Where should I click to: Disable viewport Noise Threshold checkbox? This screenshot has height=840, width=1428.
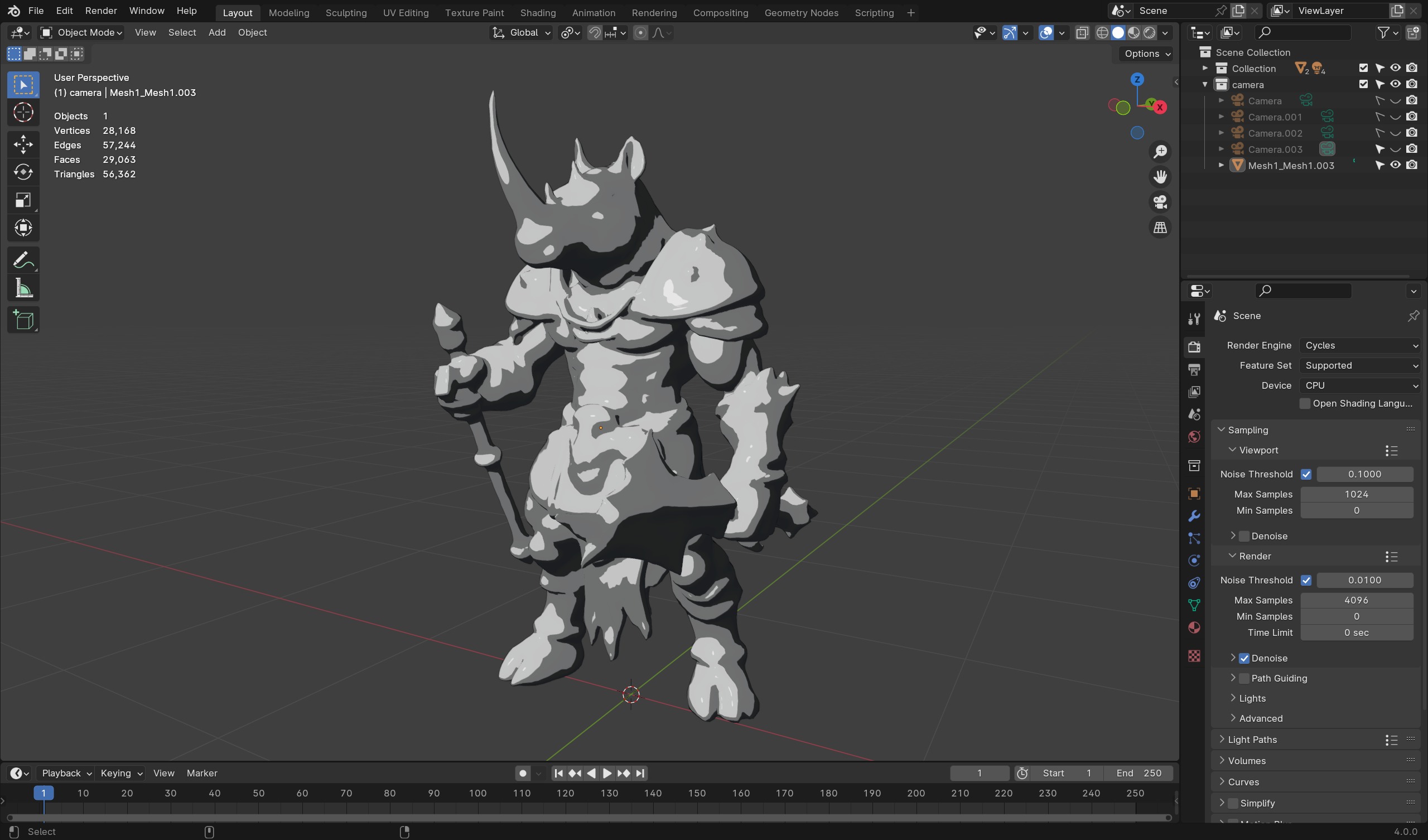[x=1306, y=474]
